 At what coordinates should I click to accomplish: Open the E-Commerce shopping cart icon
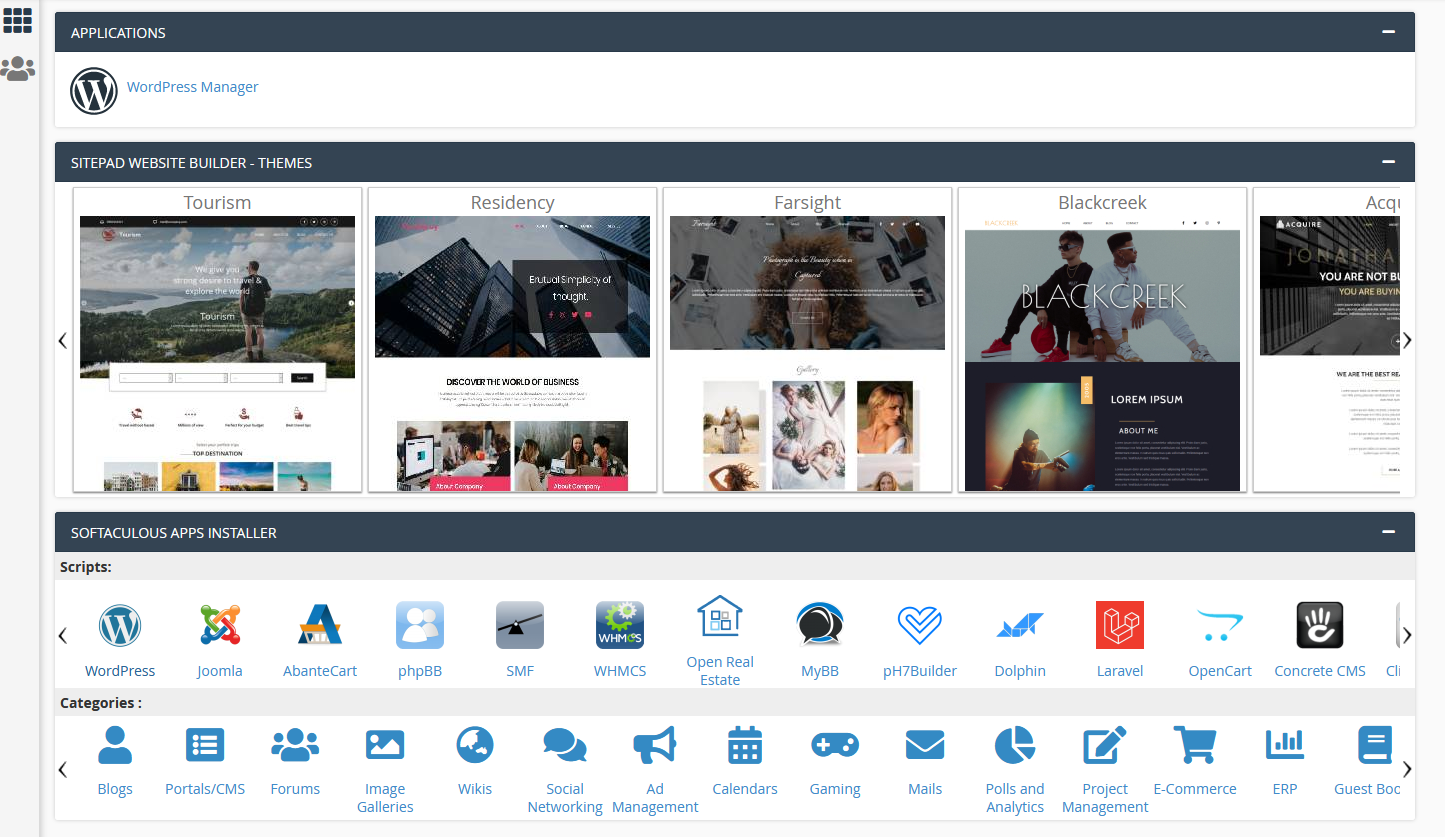(x=1195, y=745)
